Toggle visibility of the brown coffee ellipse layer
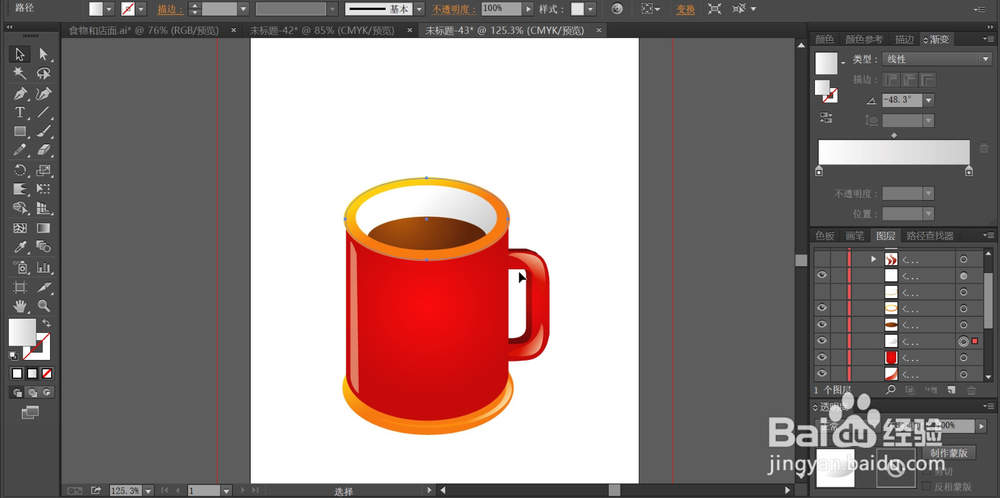1000x498 pixels. point(822,324)
